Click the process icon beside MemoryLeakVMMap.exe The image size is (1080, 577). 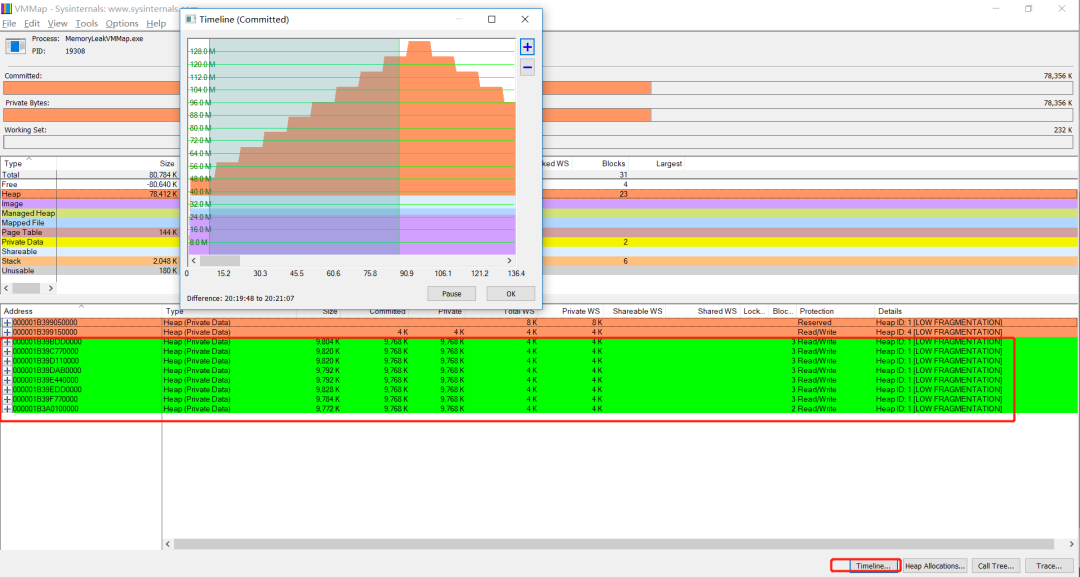tap(15, 46)
